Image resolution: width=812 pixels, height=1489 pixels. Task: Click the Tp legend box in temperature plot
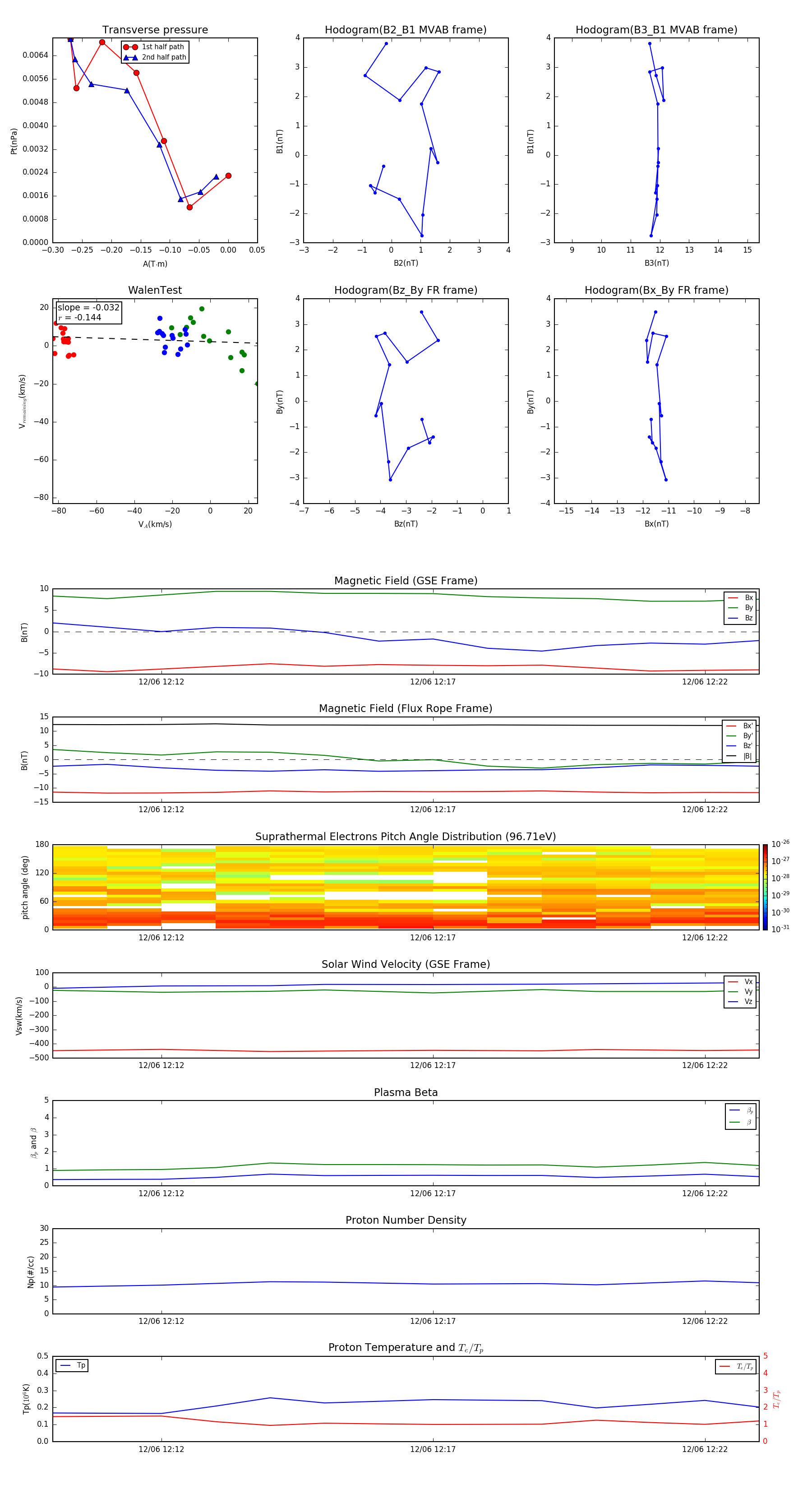72,1365
